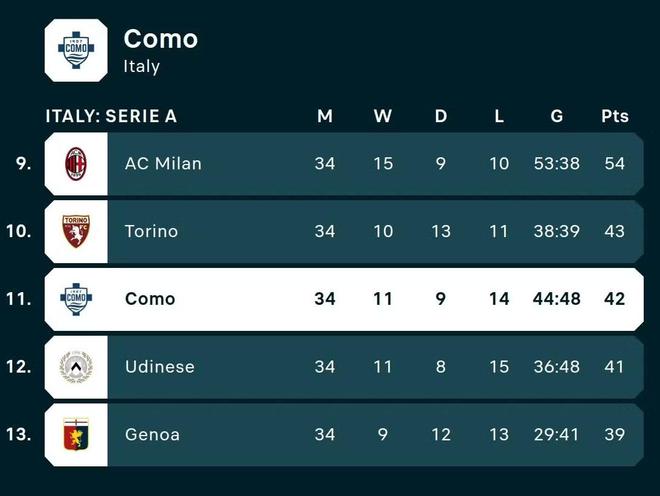Click the Torino team logo

pos(76,231)
